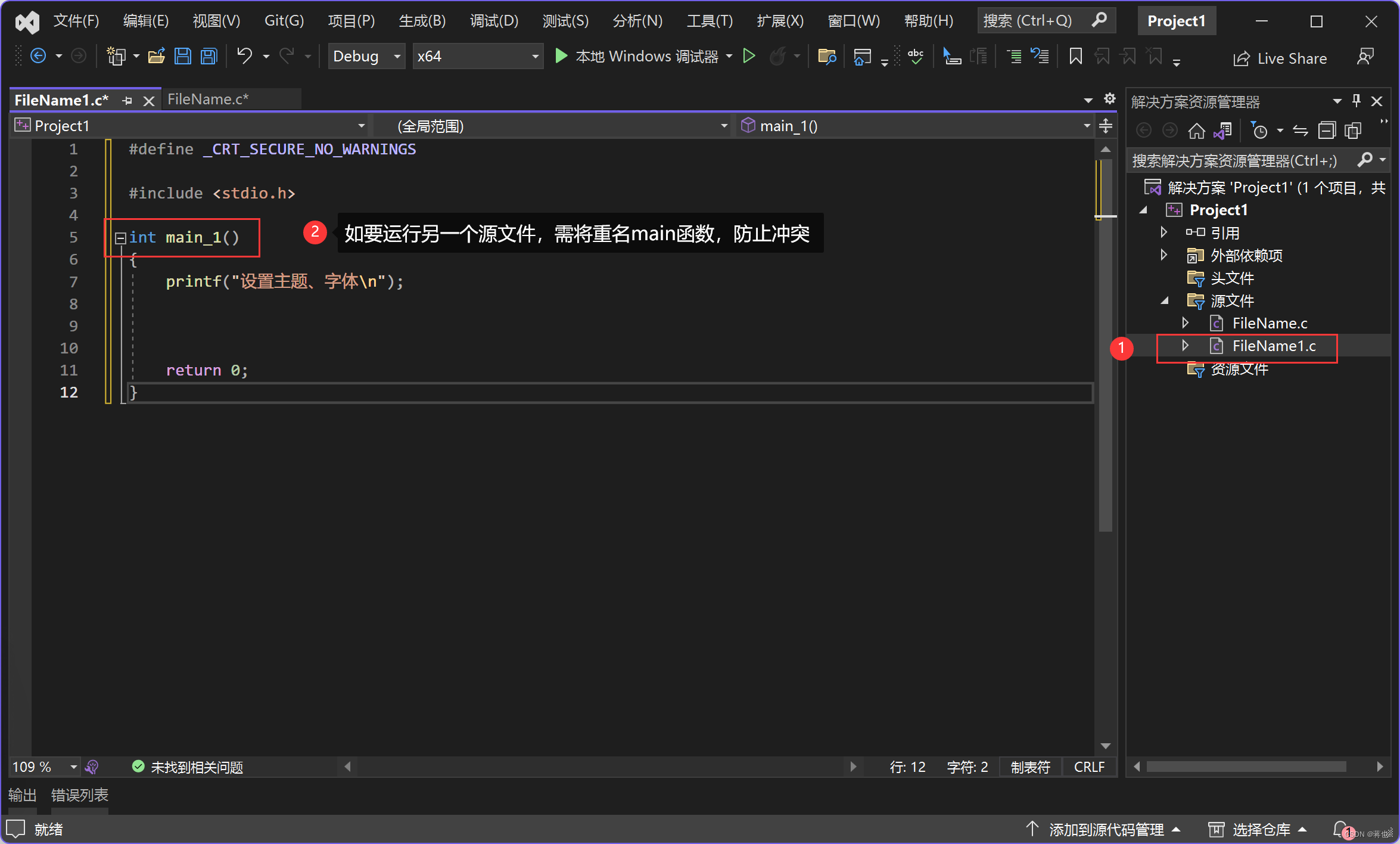
Task: Click the uncomment selected lines icon
Action: [1040, 57]
